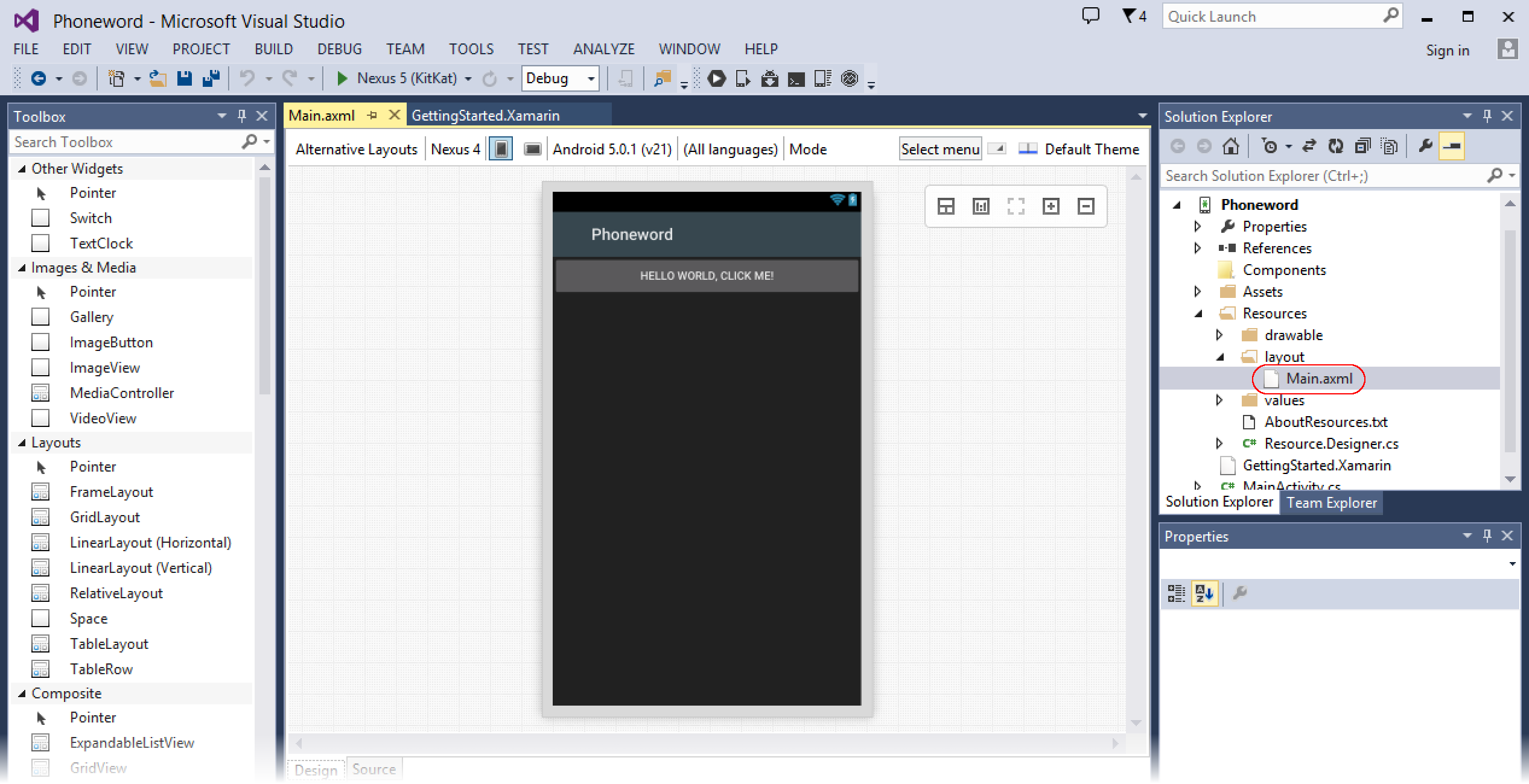Click the Zoom In designer icon
This screenshot has height=784, width=1529.
pyautogui.click(x=1051, y=206)
